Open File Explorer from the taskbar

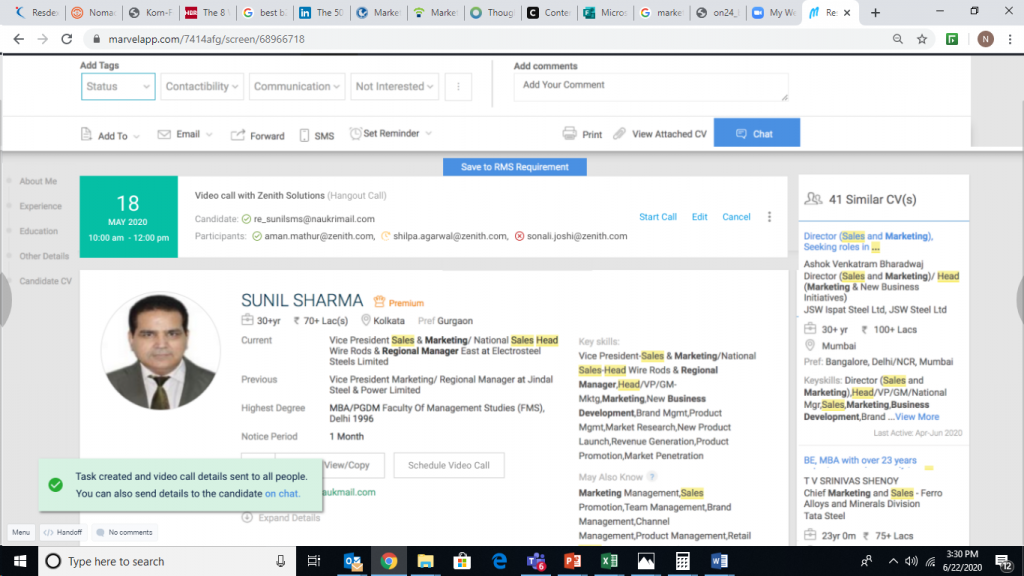pos(426,561)
